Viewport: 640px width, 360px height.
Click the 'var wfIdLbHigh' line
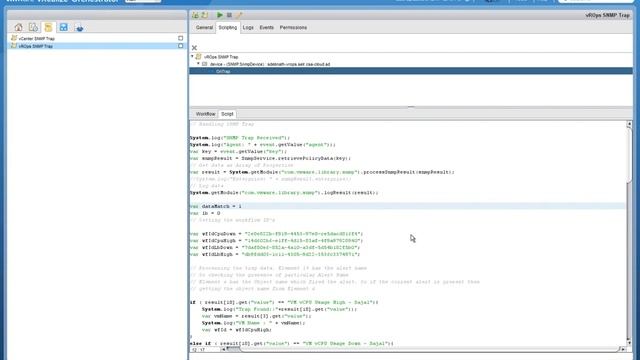tap(275, 254)
